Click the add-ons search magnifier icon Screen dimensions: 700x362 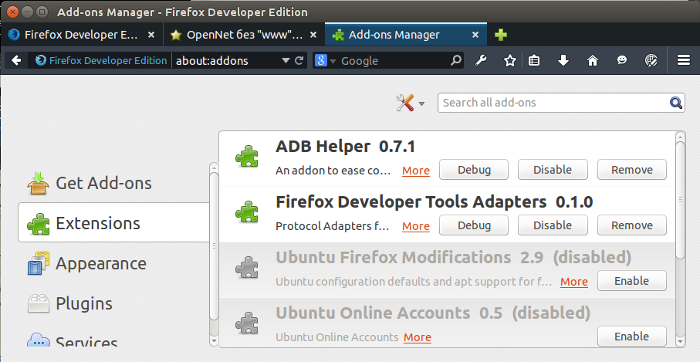676,103
